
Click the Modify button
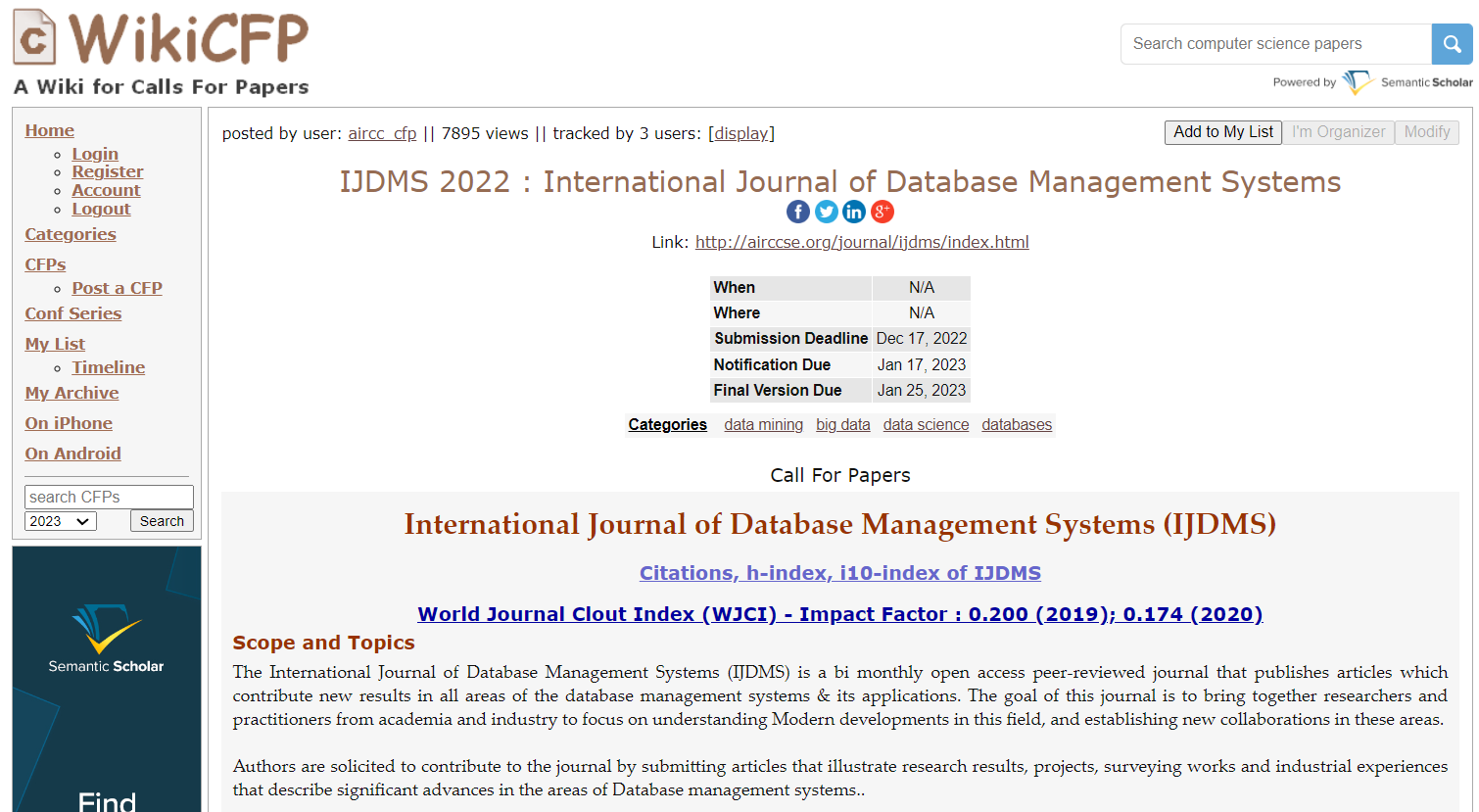click(1427, 132)
